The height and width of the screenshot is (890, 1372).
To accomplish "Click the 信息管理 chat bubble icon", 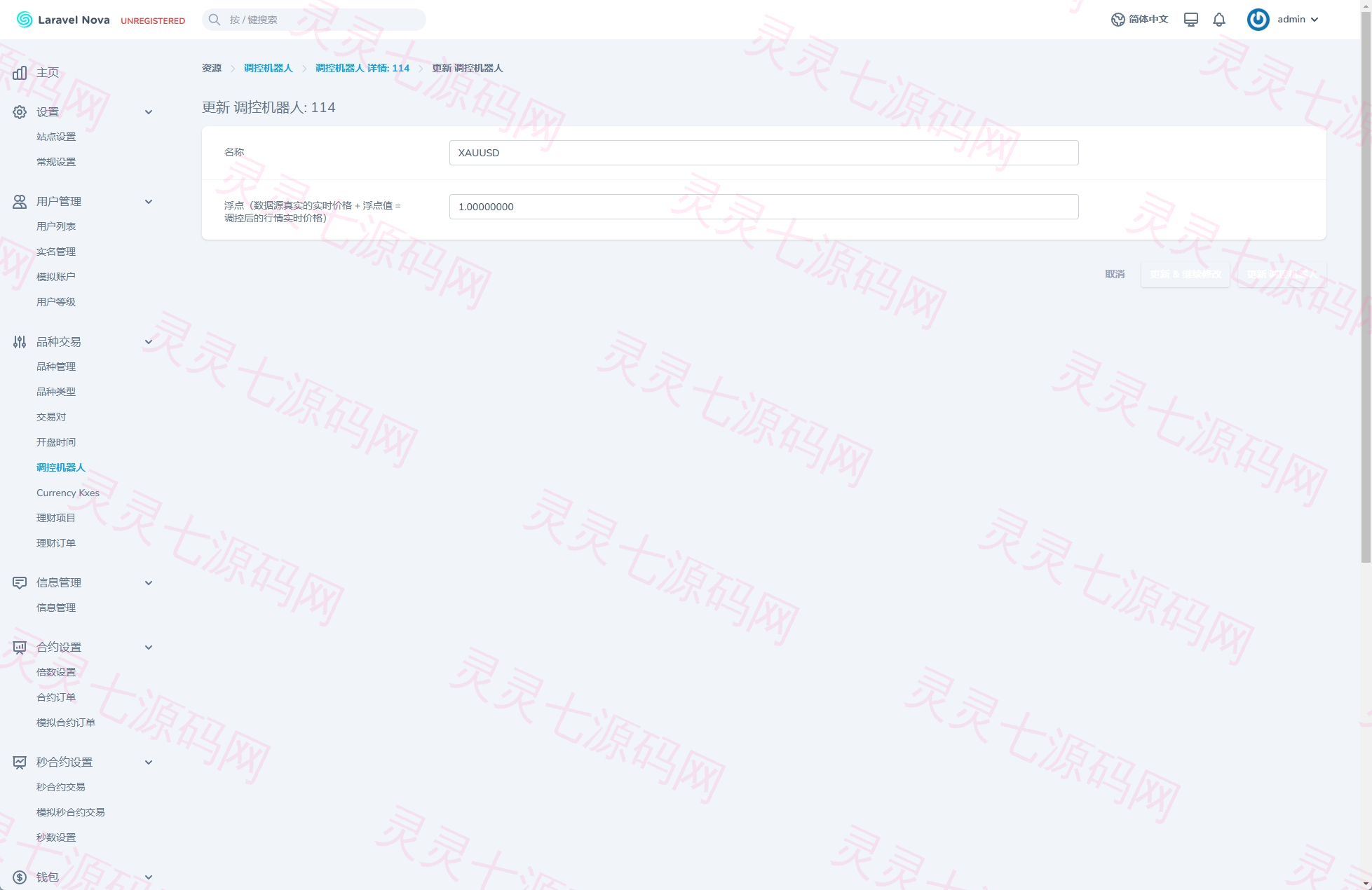I will [20, 583].
